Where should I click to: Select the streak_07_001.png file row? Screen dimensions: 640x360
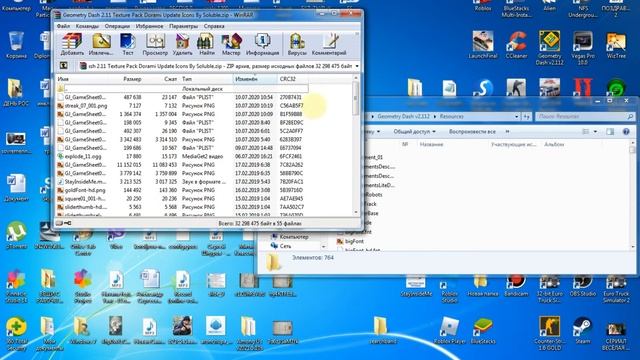(x=182, y=106)
